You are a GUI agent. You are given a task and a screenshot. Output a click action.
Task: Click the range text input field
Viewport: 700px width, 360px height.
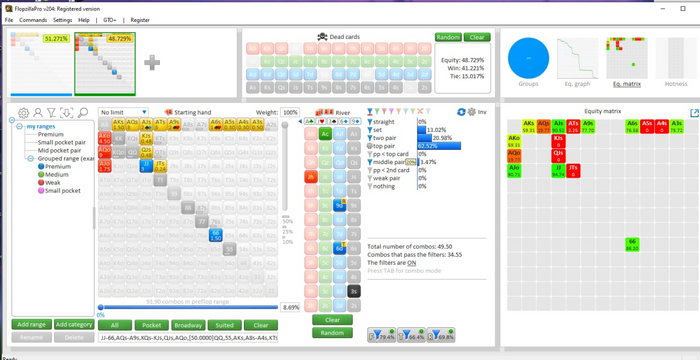[188, 339]
